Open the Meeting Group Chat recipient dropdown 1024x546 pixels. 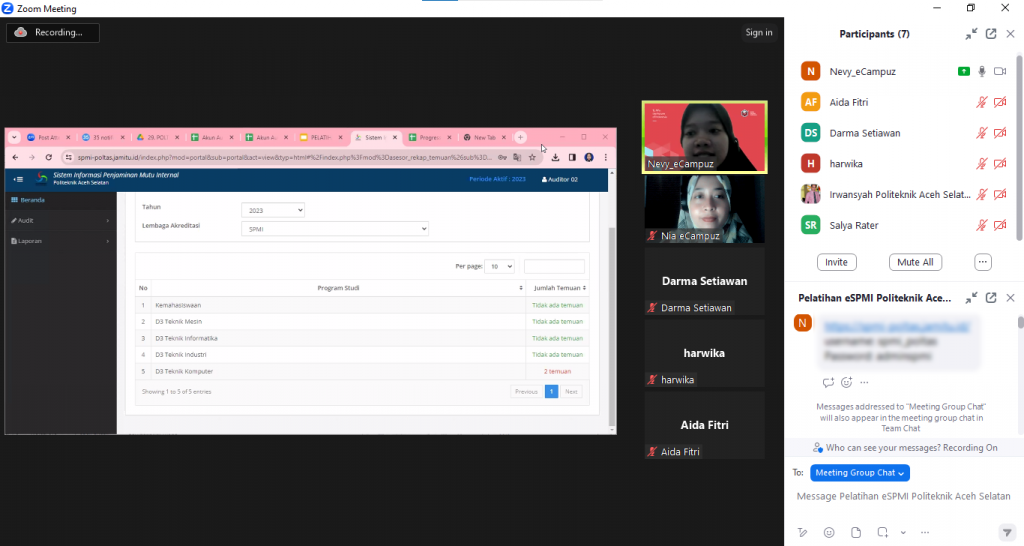tap(860, 473)
